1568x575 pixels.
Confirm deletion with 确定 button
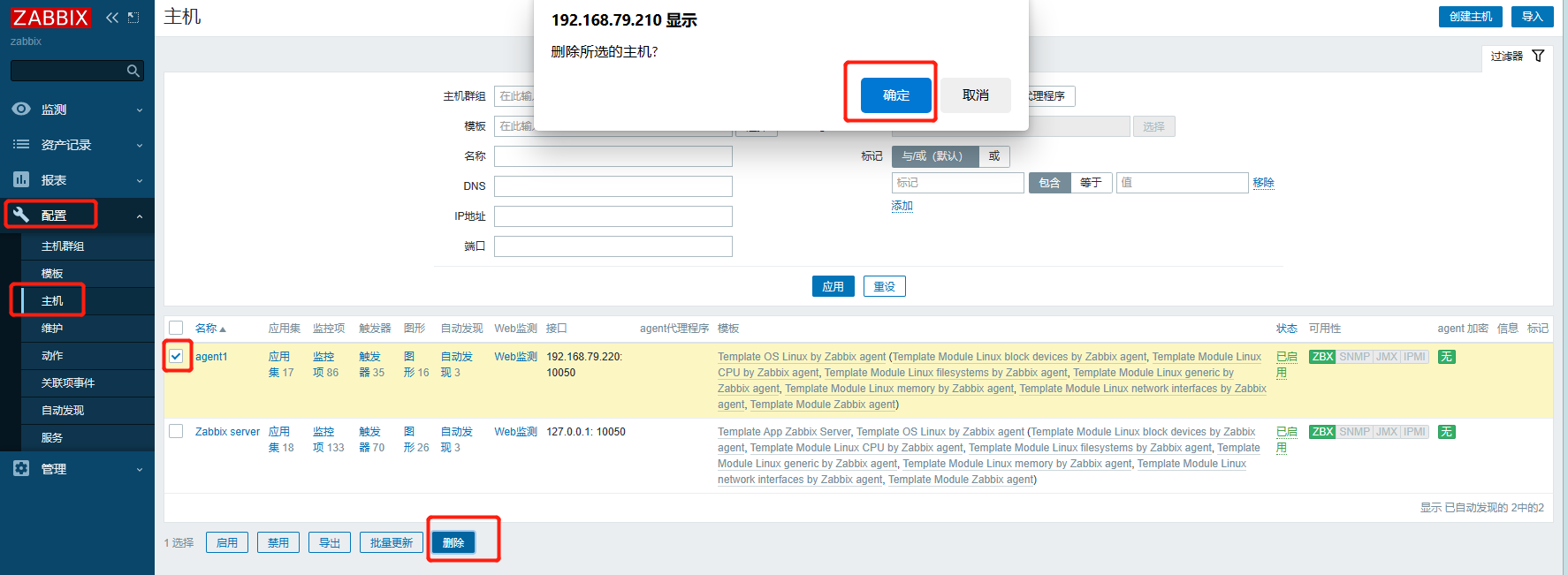coord(896,95)
